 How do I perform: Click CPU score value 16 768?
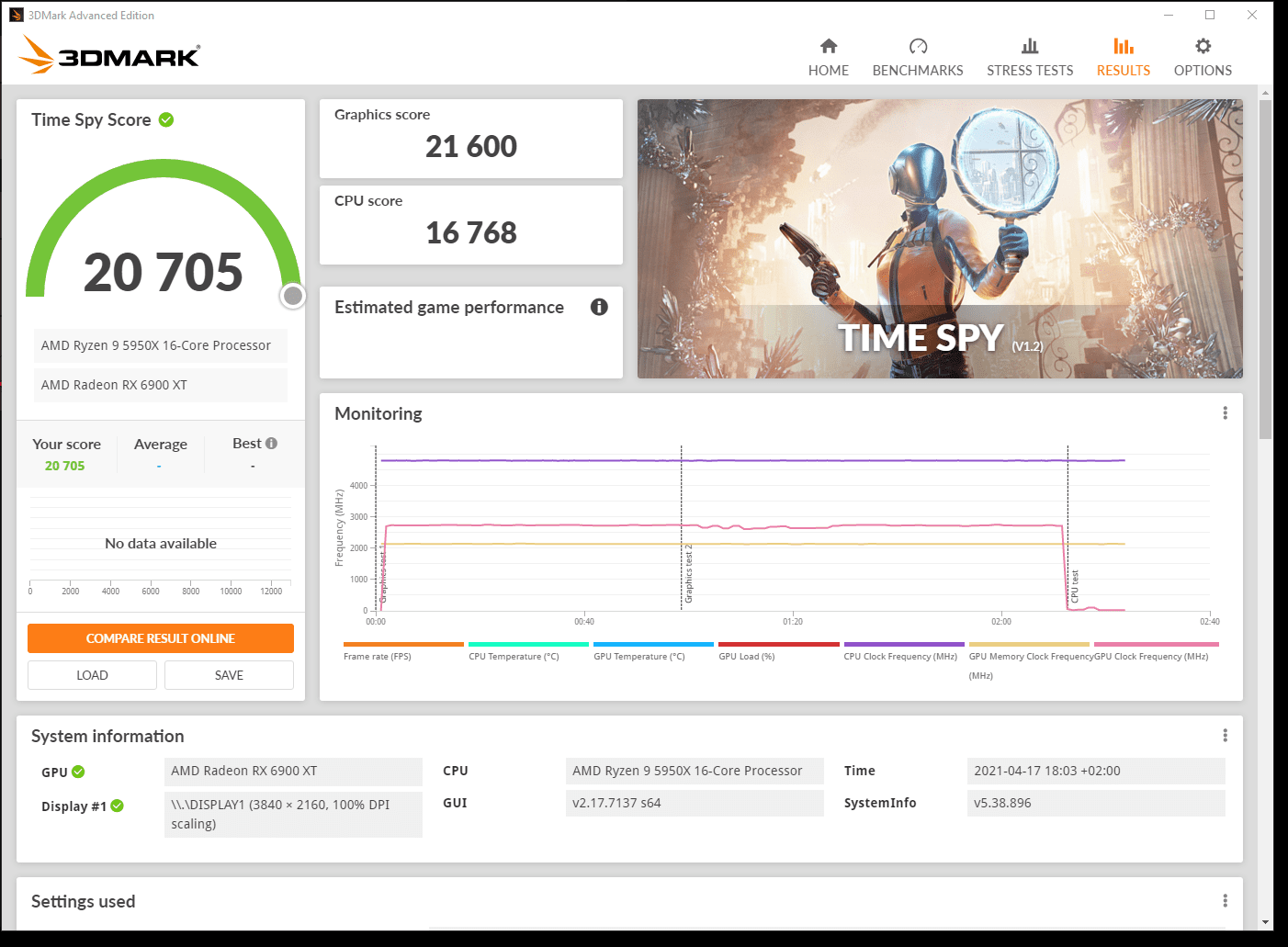(471, 232)
